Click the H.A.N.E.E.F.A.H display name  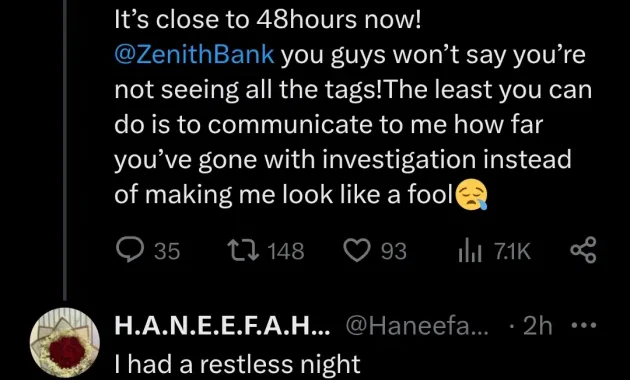tap(222, 326)
